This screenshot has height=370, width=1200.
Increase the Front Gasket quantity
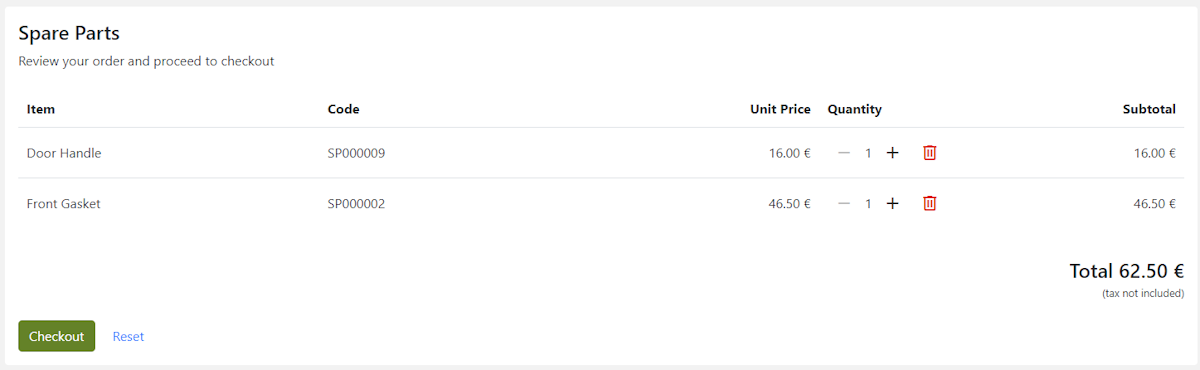[893, 203]
